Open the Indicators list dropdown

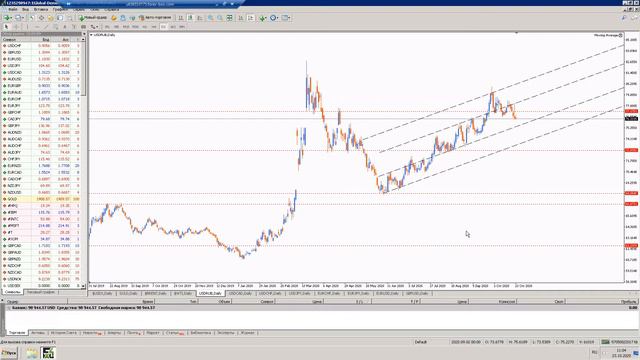tap(263, 18)
